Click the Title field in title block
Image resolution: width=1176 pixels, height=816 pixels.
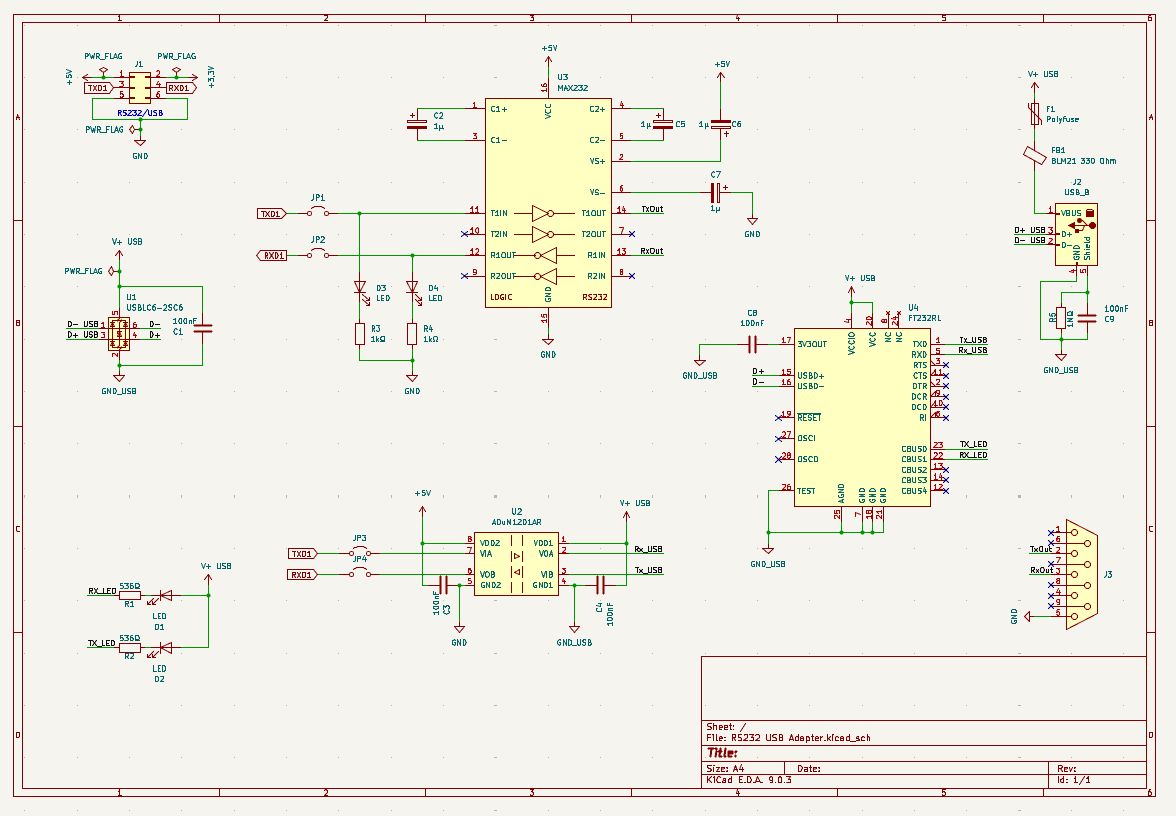723,752
